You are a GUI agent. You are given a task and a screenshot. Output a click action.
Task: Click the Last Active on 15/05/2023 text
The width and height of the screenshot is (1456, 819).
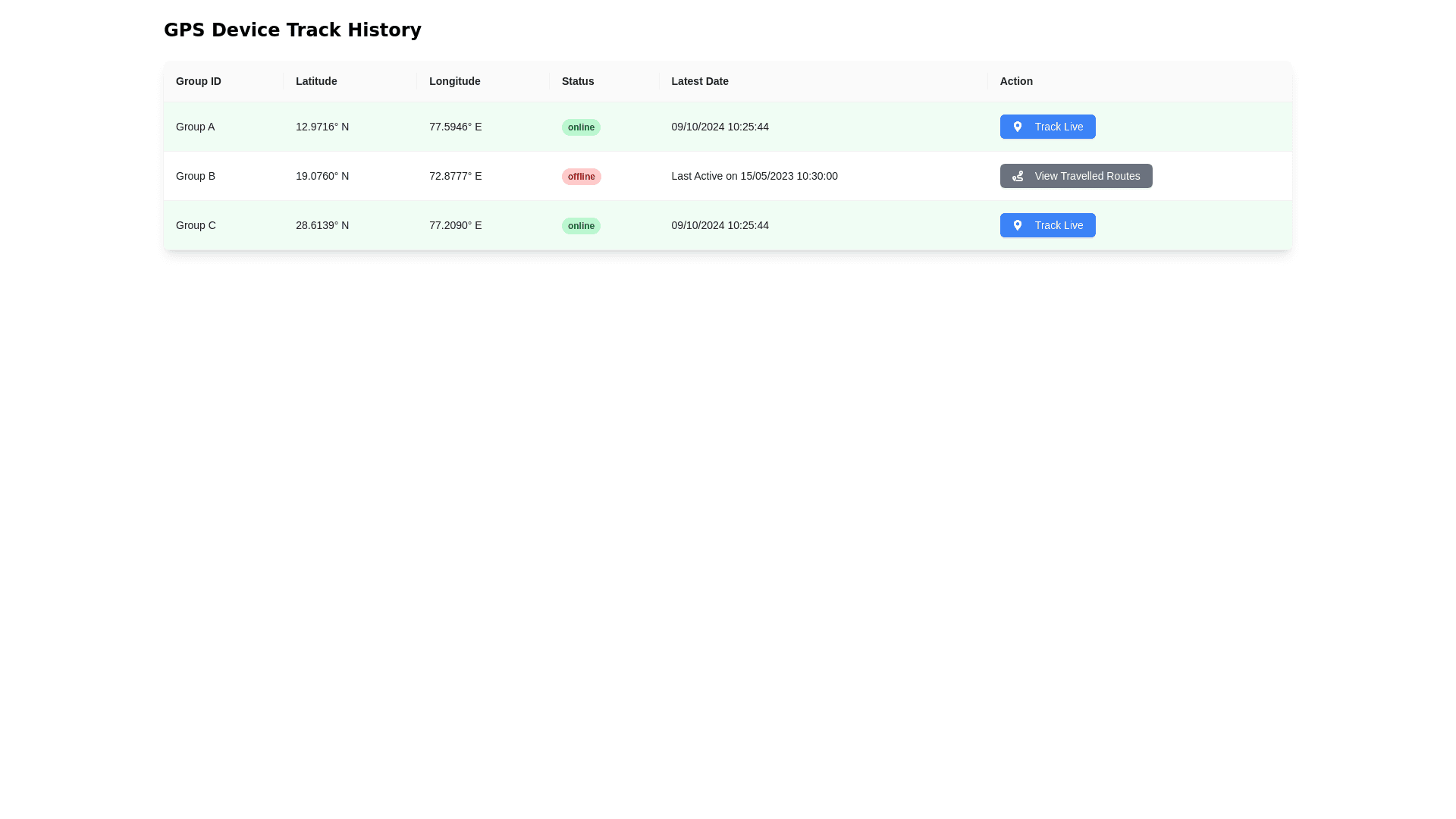(754, 176)
